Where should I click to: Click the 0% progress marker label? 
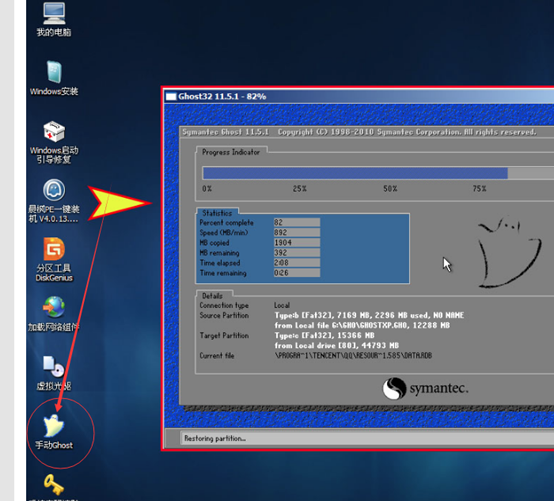click(207, 189)
